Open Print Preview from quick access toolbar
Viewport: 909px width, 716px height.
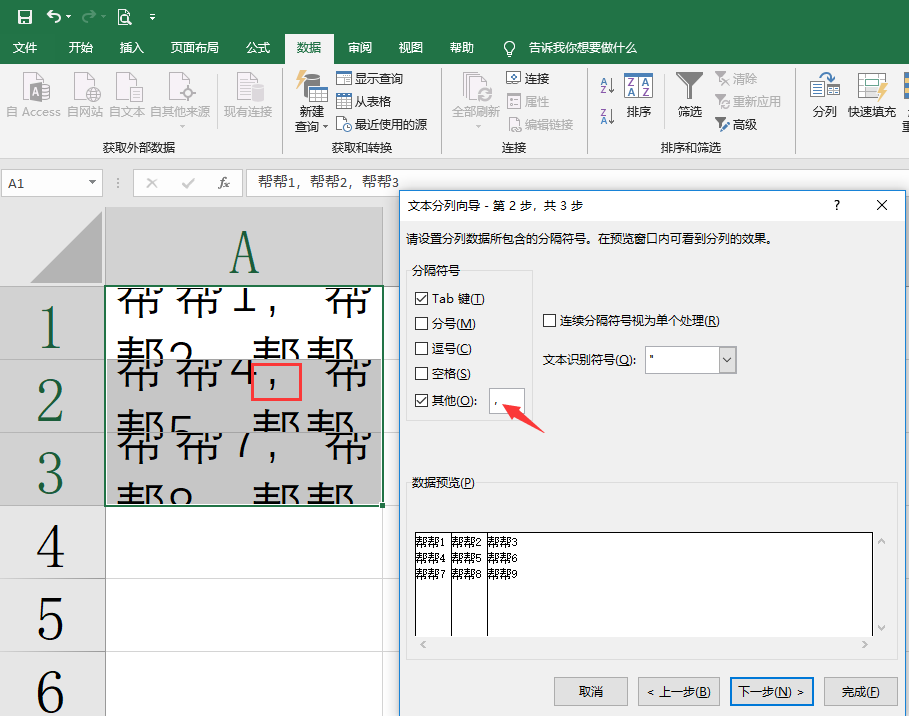(124, 17)
